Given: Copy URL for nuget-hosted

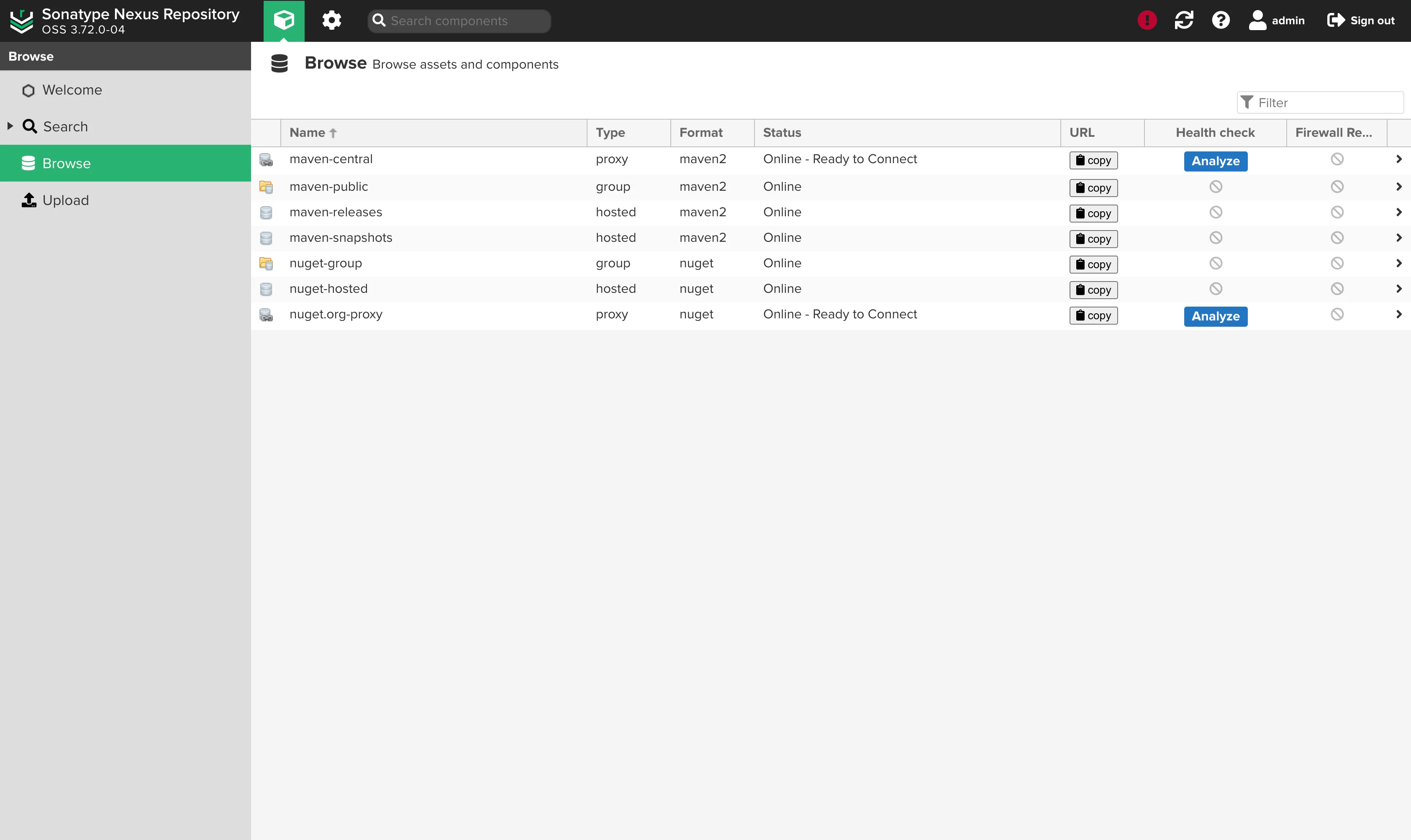Looking at the screenshot, I should pyautogui.click(x=1093, y=290).
